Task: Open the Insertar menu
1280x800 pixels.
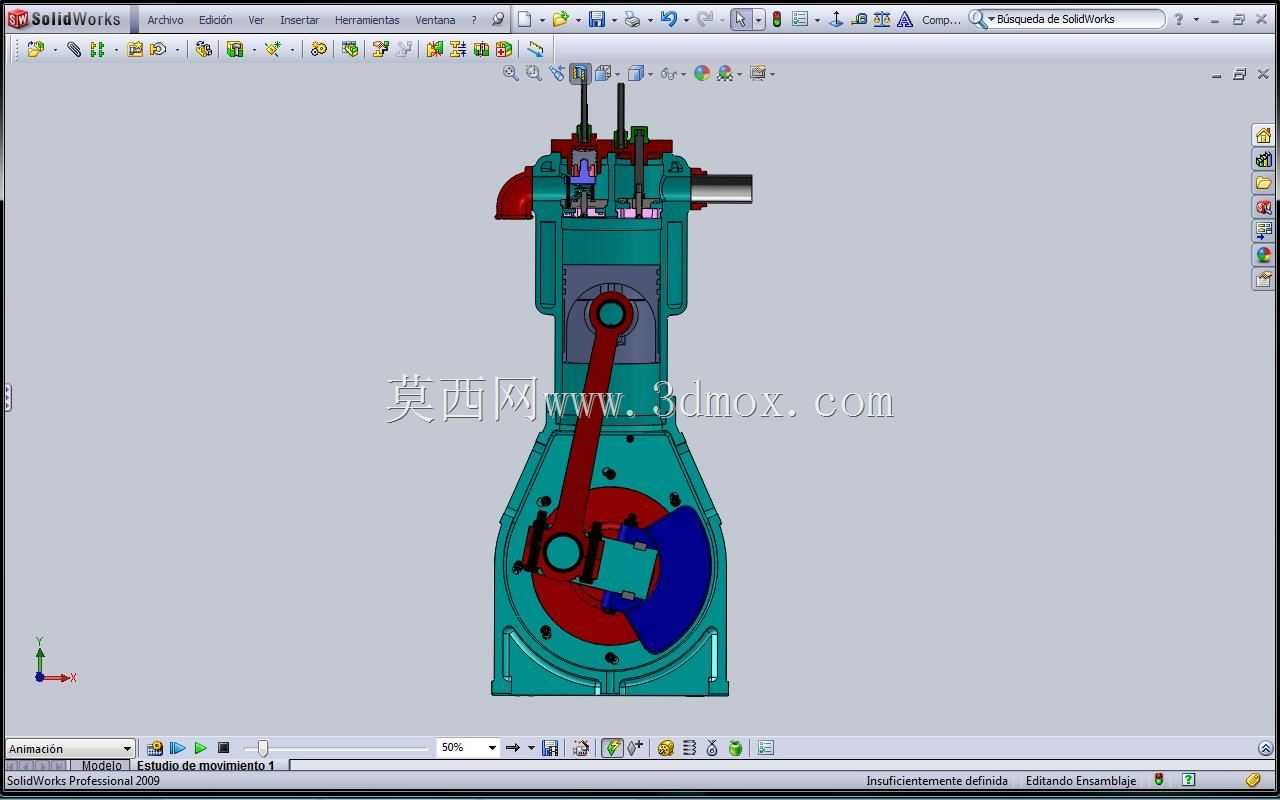Action: tap(299, 20)
